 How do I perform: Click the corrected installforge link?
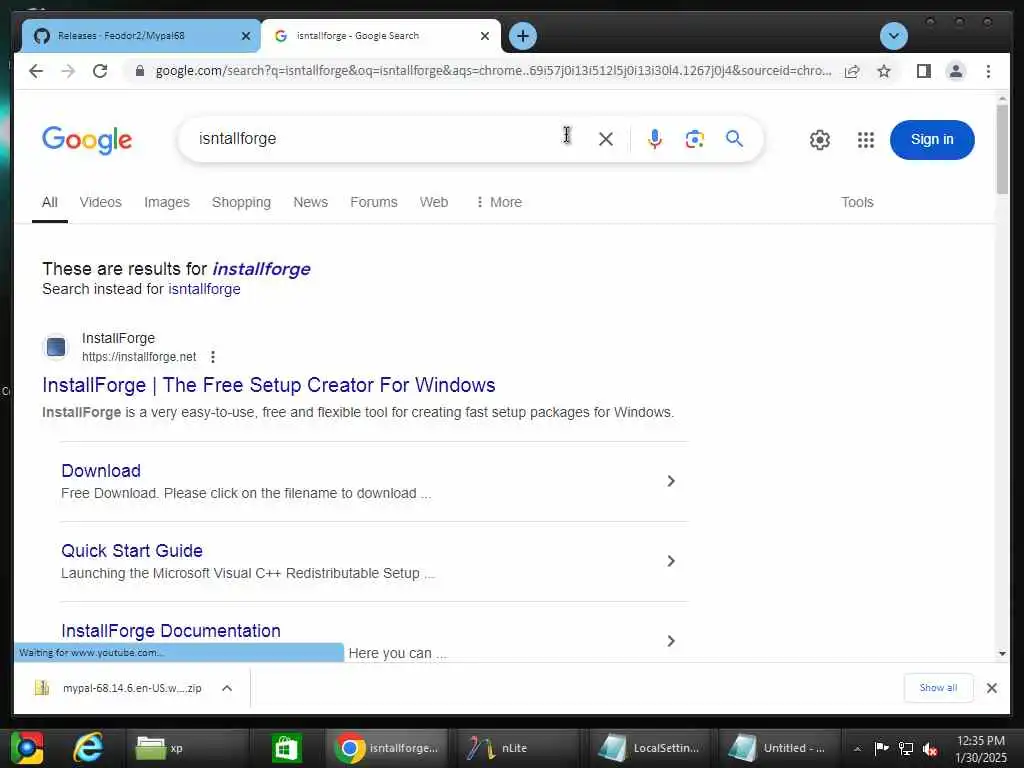261,269
